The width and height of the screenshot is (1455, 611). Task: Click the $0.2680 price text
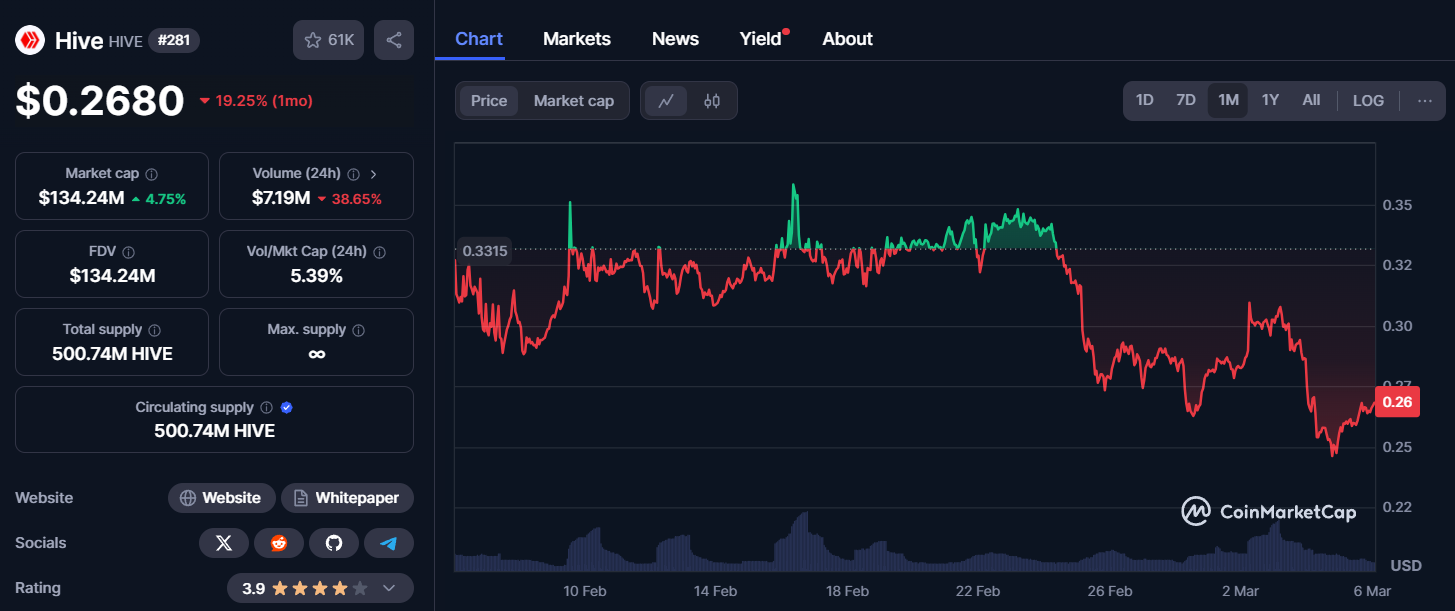(100, 101)
